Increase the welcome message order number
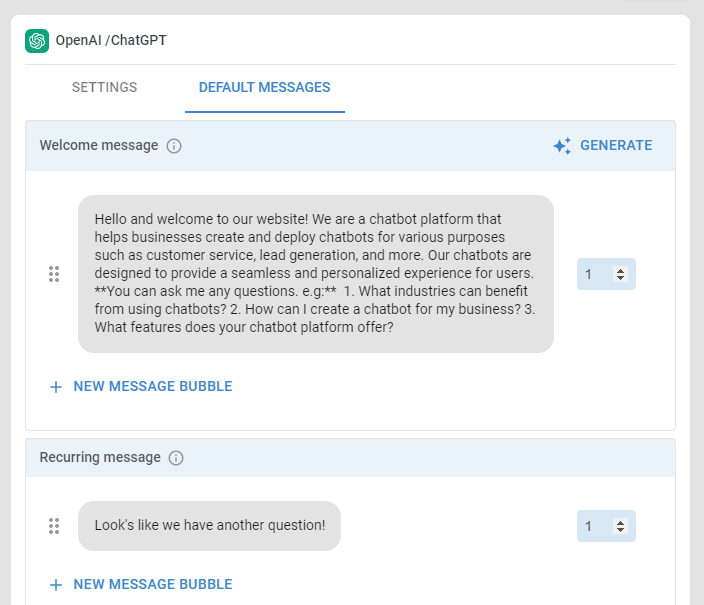The width and height of the screenshot is (704, 605). (620, 271)
